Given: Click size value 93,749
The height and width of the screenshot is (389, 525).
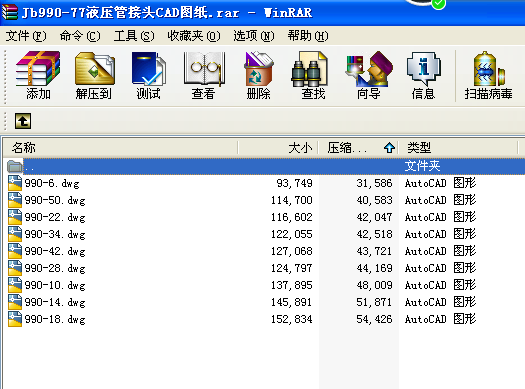Looking at the screenshot, I should click(x=294, y=183).
